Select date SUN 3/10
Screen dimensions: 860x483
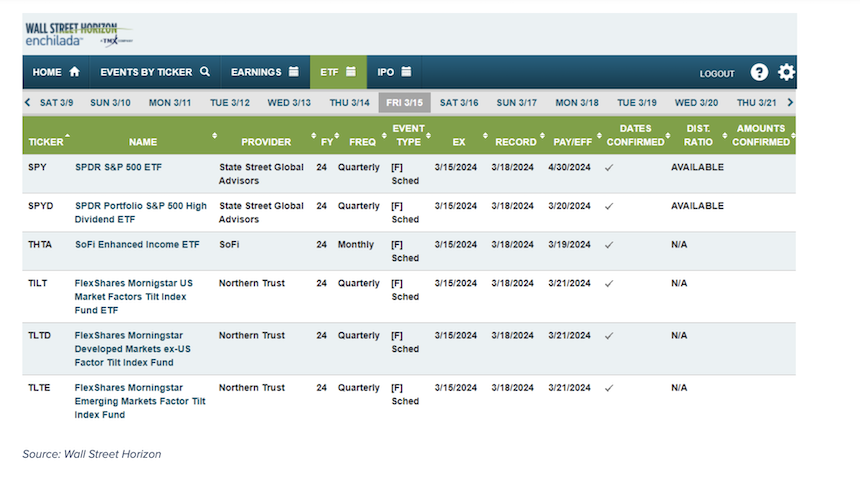(x=110, y=103)
